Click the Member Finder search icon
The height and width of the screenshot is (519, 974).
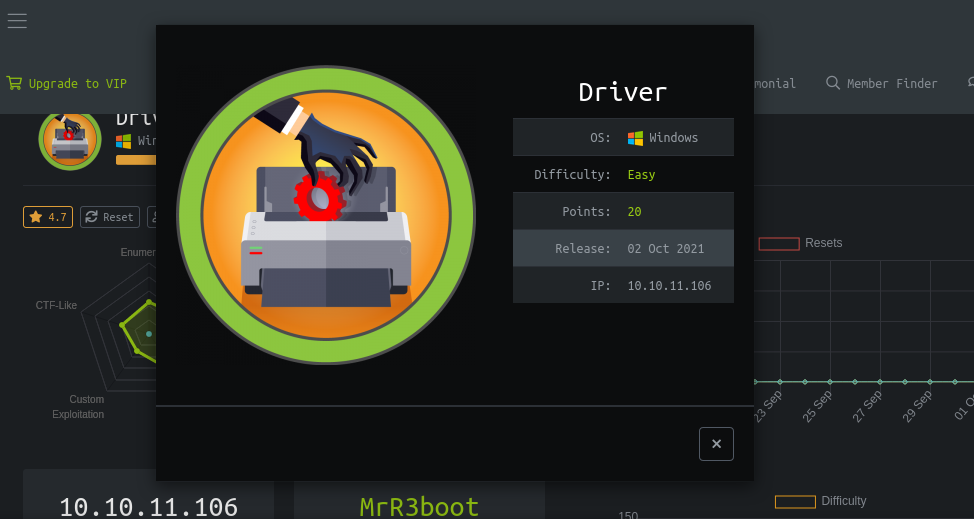tap(832, 84)
